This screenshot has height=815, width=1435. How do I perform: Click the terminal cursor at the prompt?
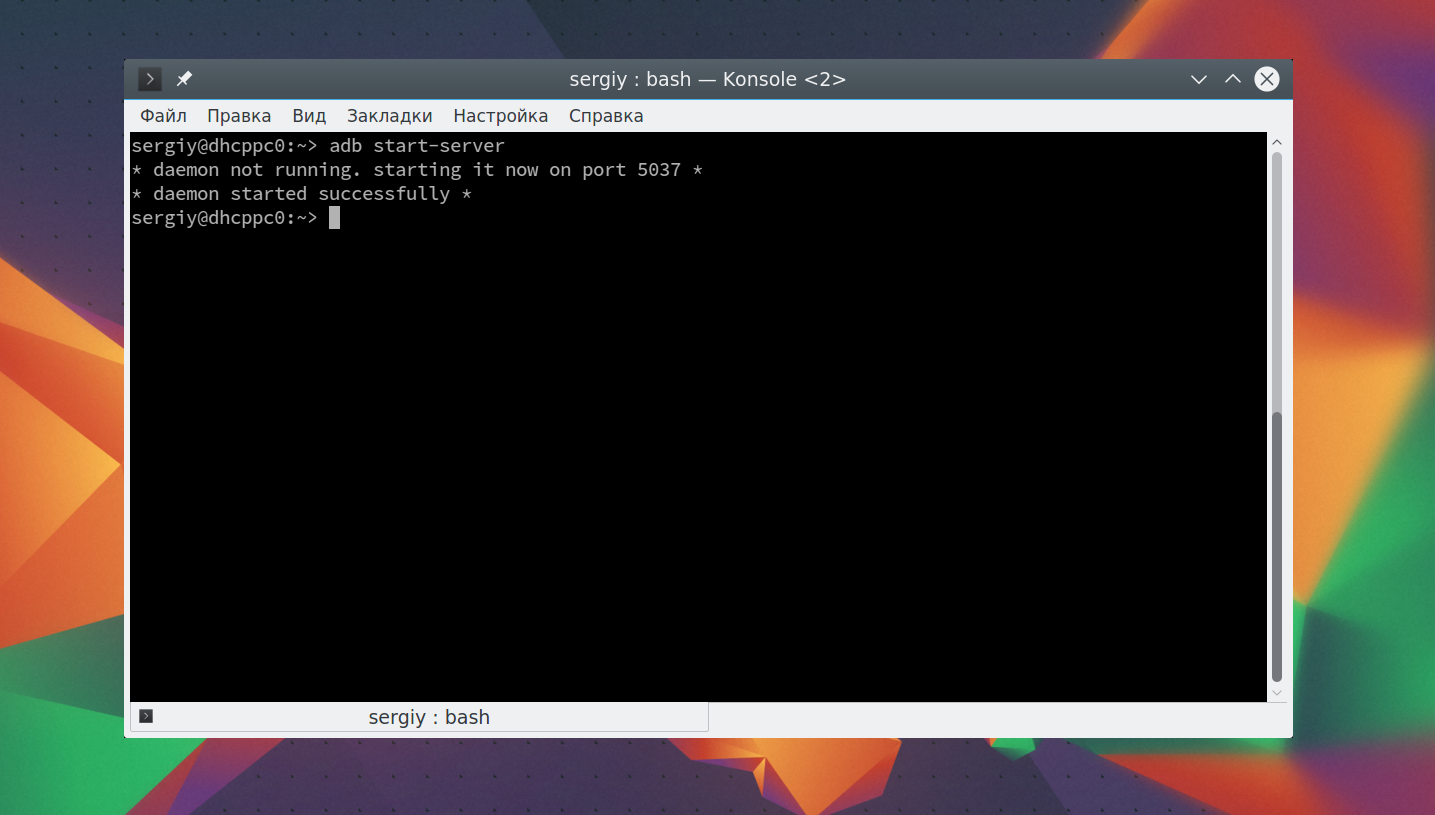click(335, 218)
